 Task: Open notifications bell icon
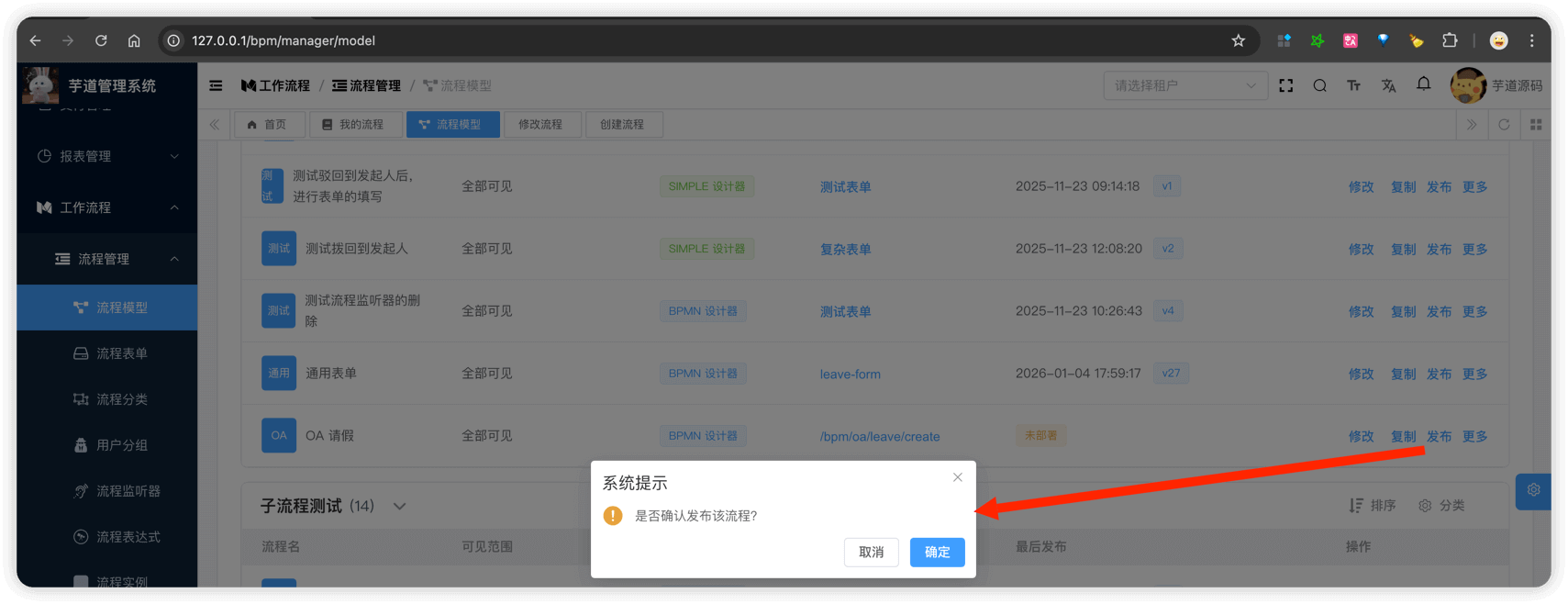1423,84
